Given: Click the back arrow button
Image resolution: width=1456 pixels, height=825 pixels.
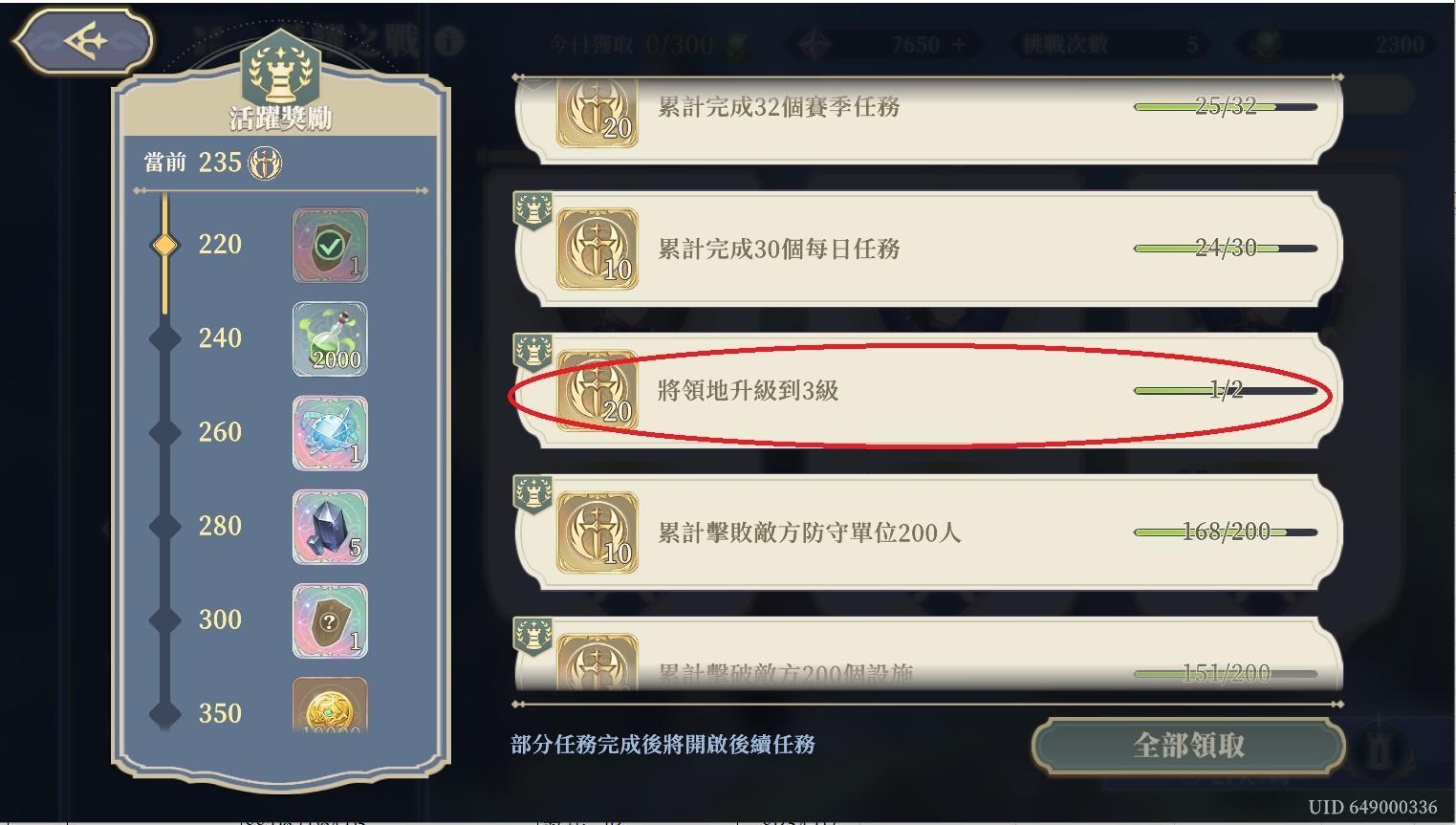Looking at the screenshot, I should point(83,41).
